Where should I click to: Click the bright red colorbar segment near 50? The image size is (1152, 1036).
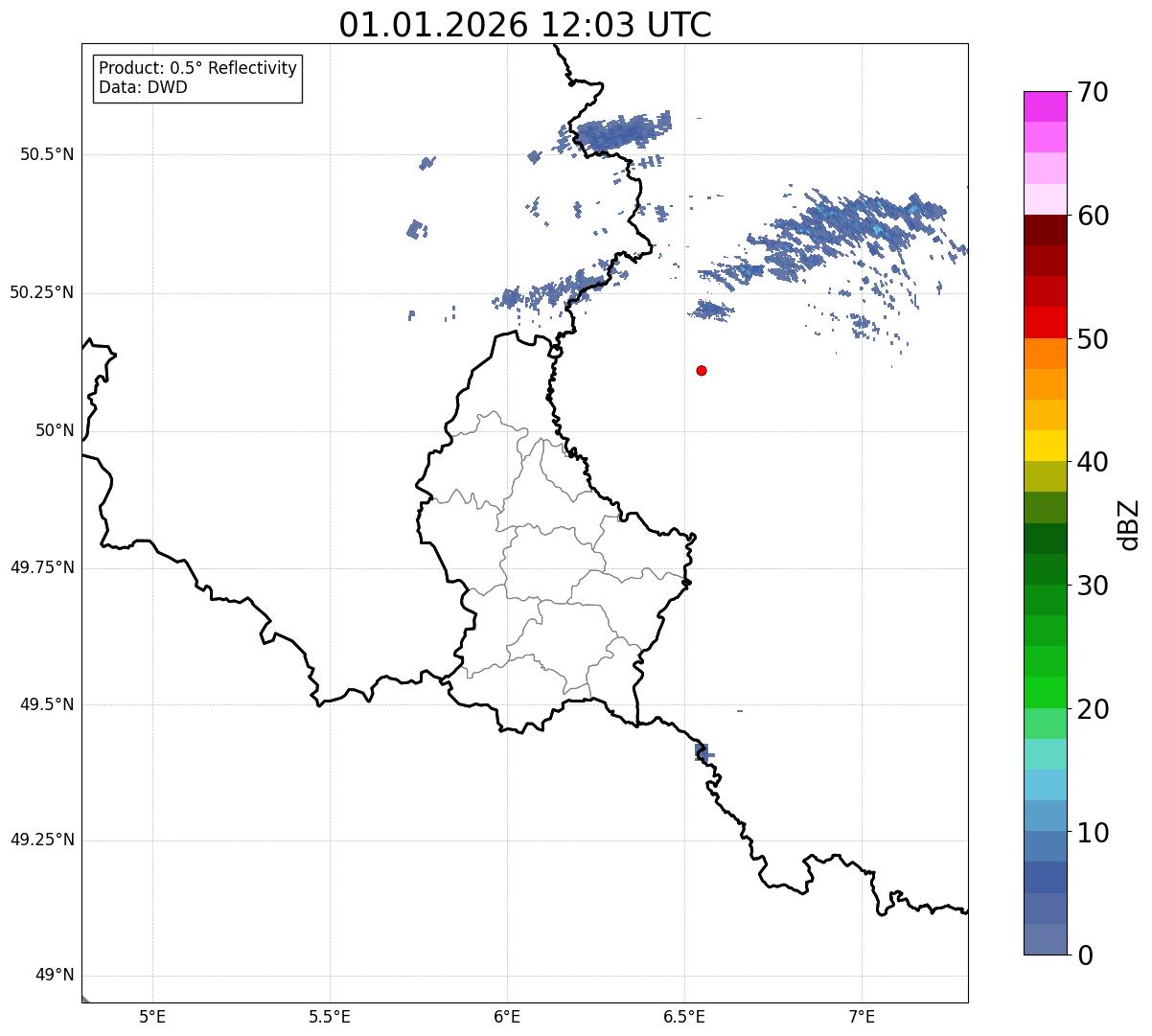pyautogui.click(x=1045, y=322)
